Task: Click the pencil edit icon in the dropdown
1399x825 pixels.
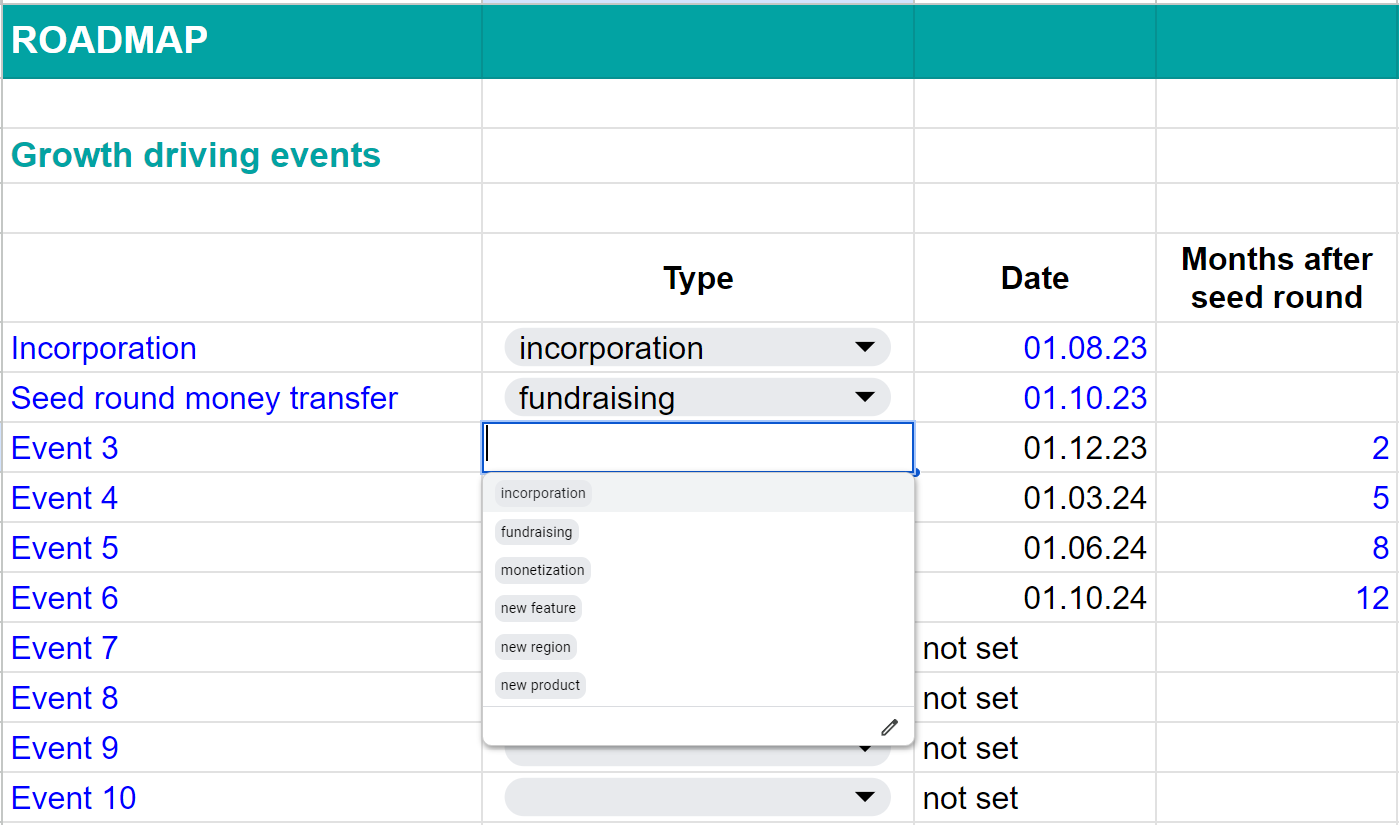Action: click(x=888, y=727)
